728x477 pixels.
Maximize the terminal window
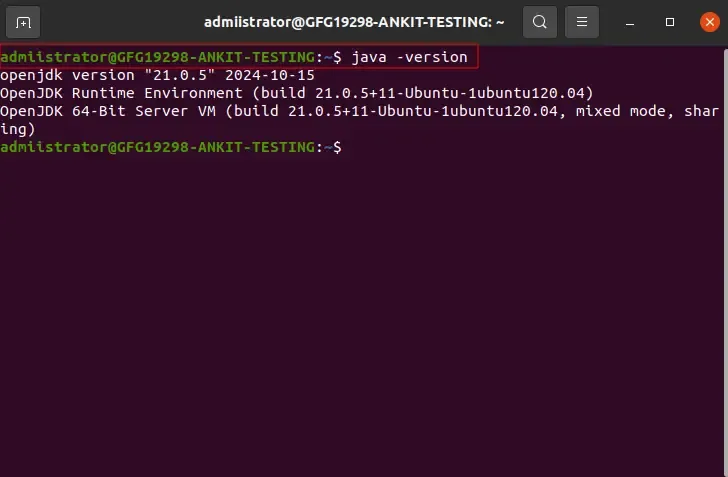point(670,21)
